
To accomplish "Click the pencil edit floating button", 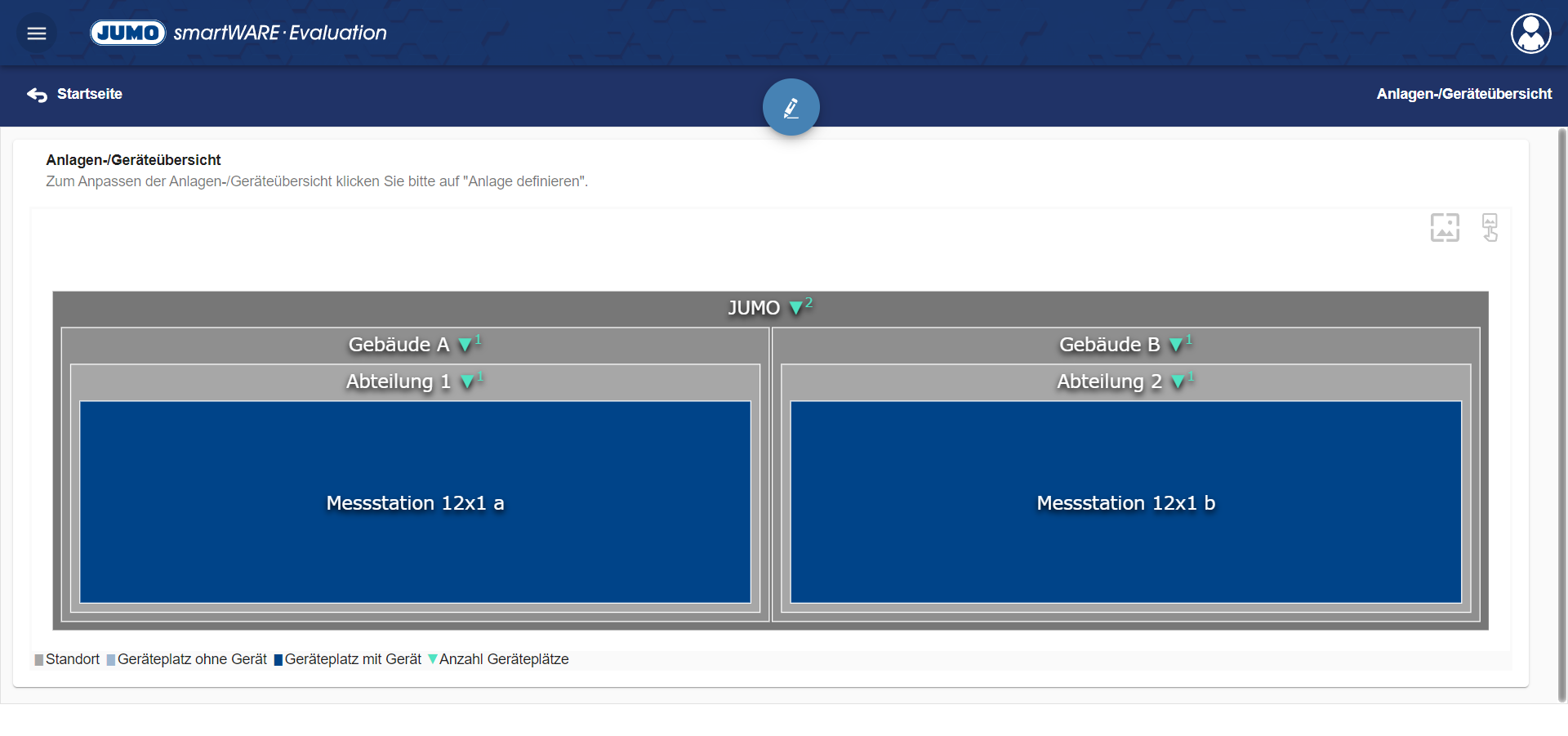I will pos(791,107).
